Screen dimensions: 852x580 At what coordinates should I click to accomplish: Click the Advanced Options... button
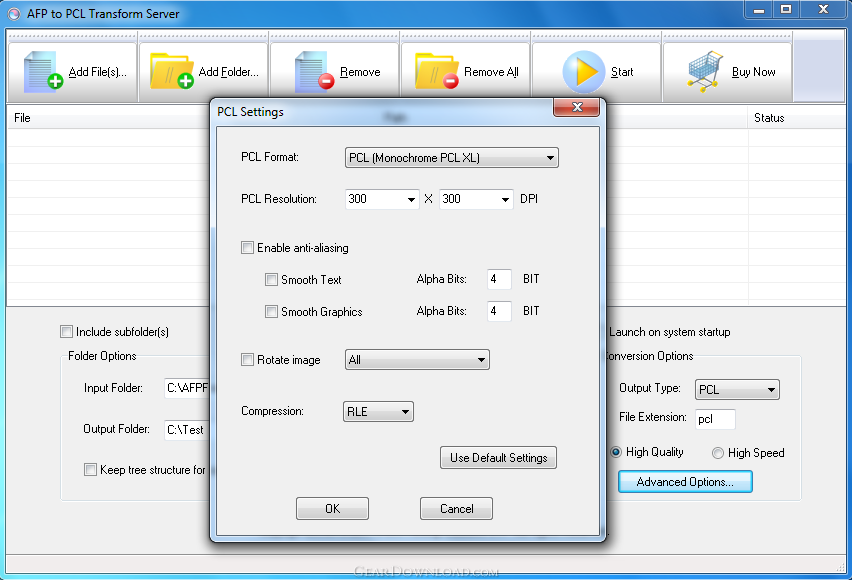coord(685,482)
